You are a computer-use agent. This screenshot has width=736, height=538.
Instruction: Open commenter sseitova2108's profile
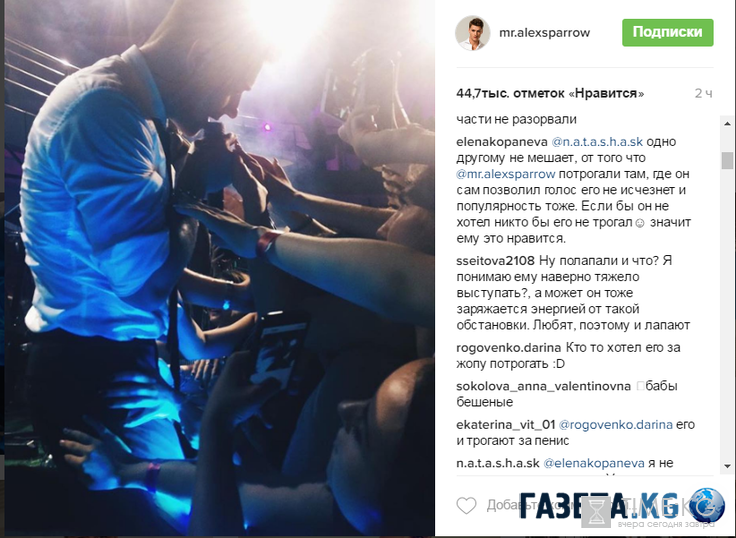coord(495,261)
